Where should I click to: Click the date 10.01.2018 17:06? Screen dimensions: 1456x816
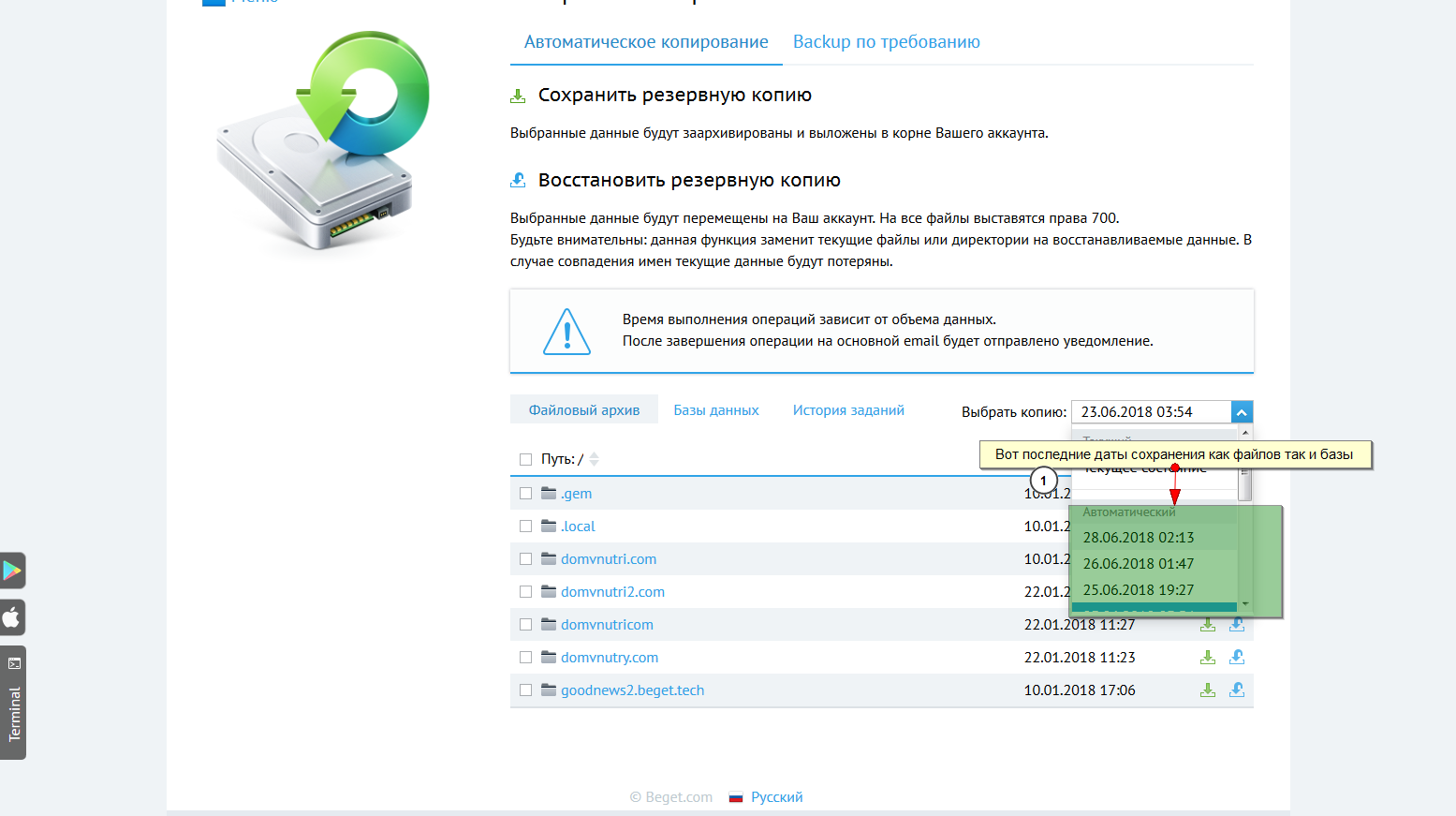1080,690
